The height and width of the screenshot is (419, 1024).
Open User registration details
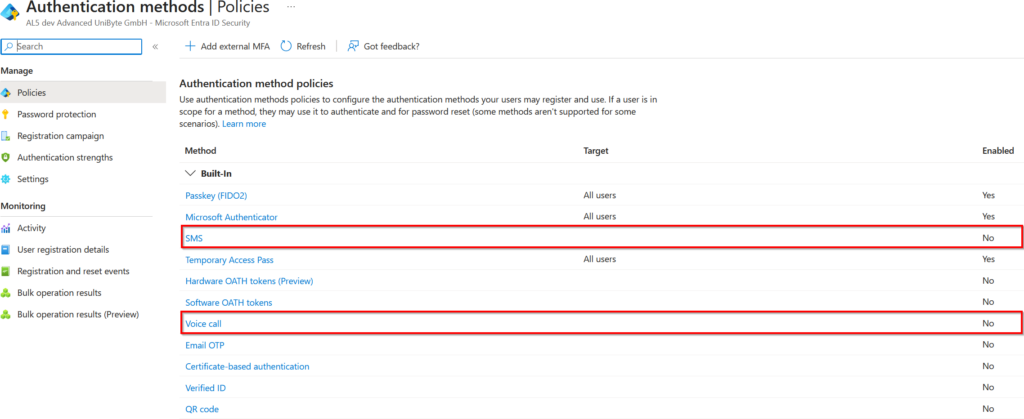63,249
